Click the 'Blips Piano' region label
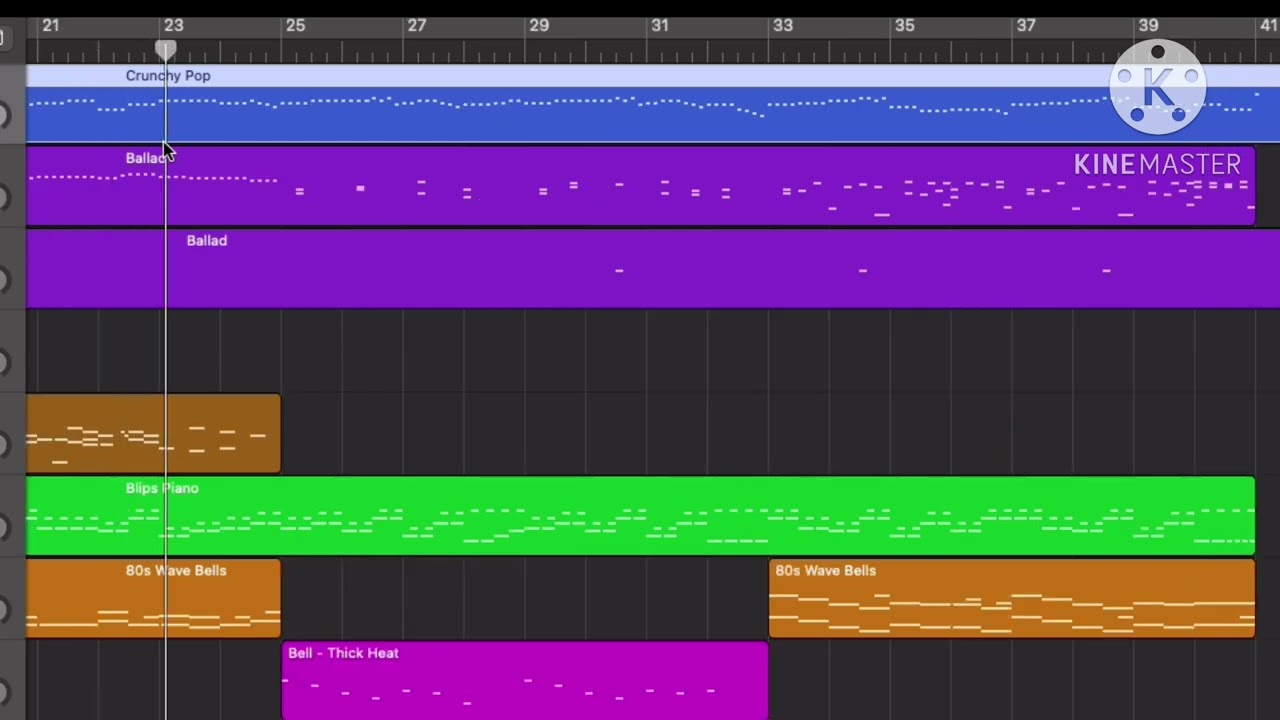The image size is (1280, 720). pyautogui.click(x=162, y=488)
